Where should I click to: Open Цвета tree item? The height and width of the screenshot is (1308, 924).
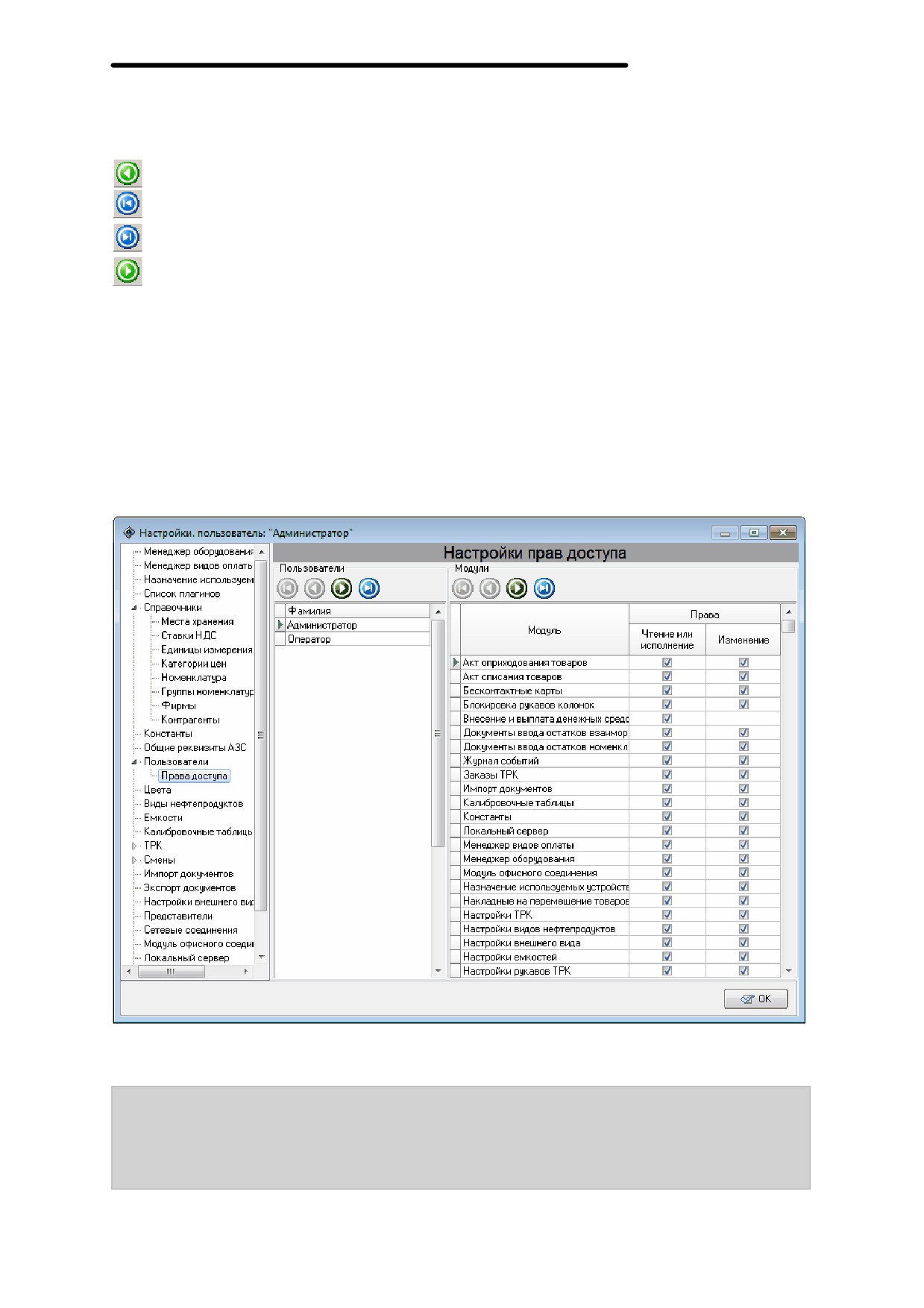pyautogui.click(x=157, y=790)
